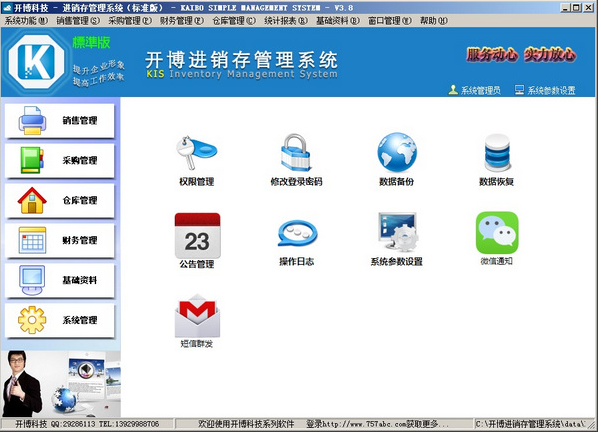This screenshot has width=601, height=433.
Task: Click the monitor icon beside 基础资料
Action: click(32, 280)
